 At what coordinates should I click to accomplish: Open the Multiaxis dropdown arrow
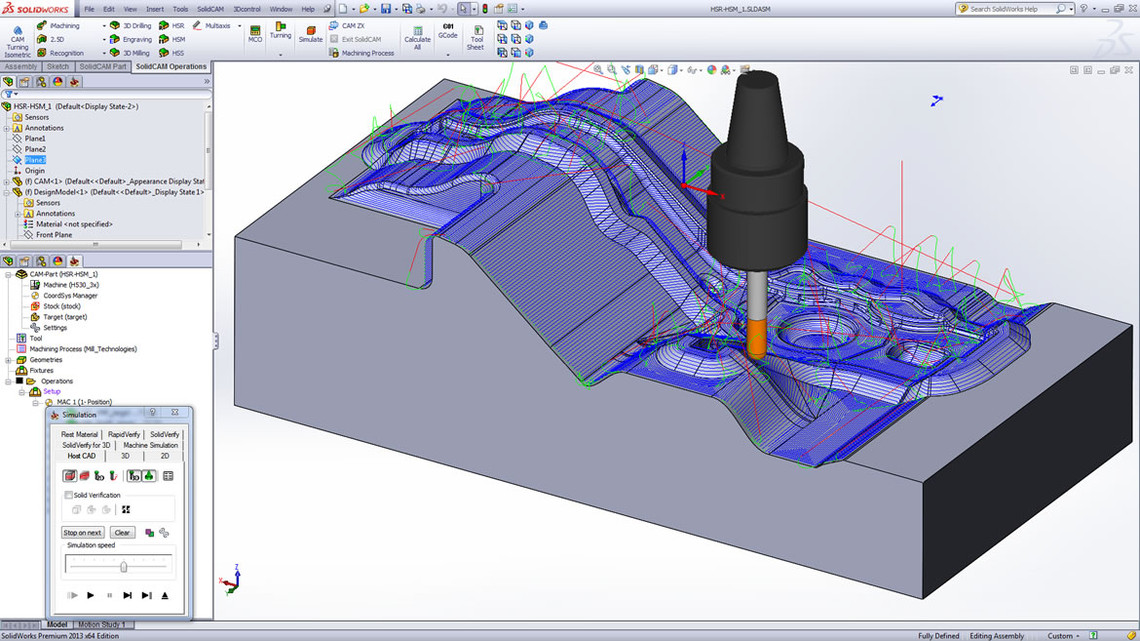coord(239,26)
